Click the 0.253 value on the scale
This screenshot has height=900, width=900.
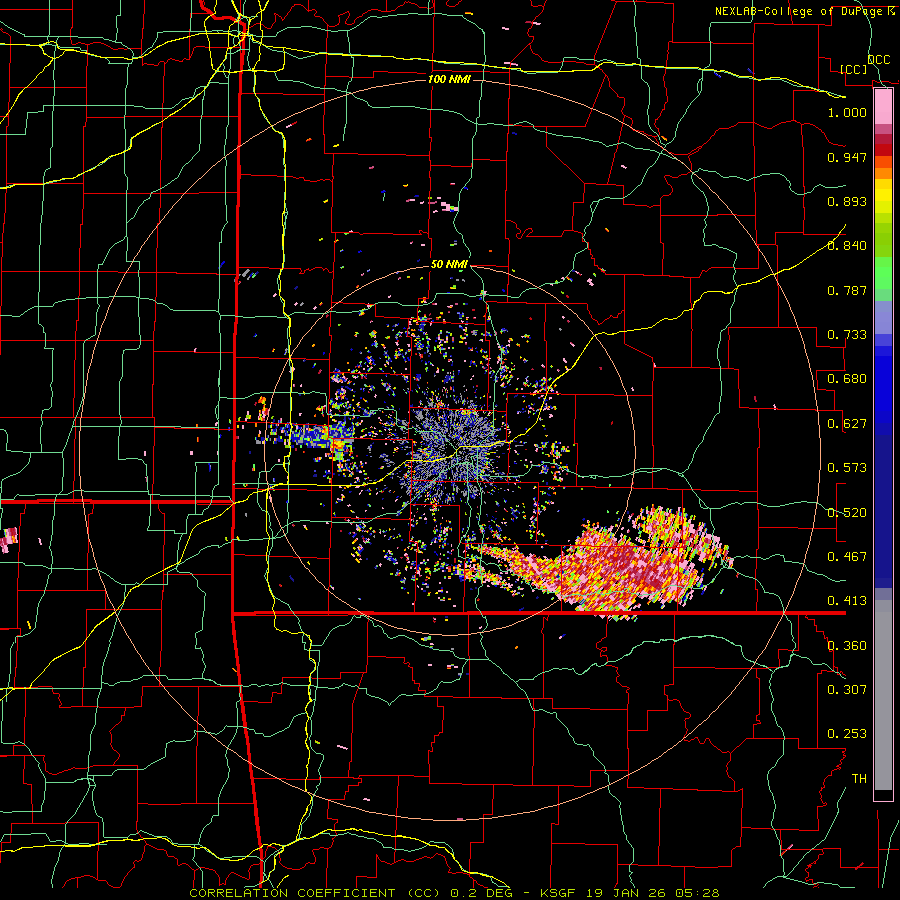pyautogui.click(x=847, y=734)
